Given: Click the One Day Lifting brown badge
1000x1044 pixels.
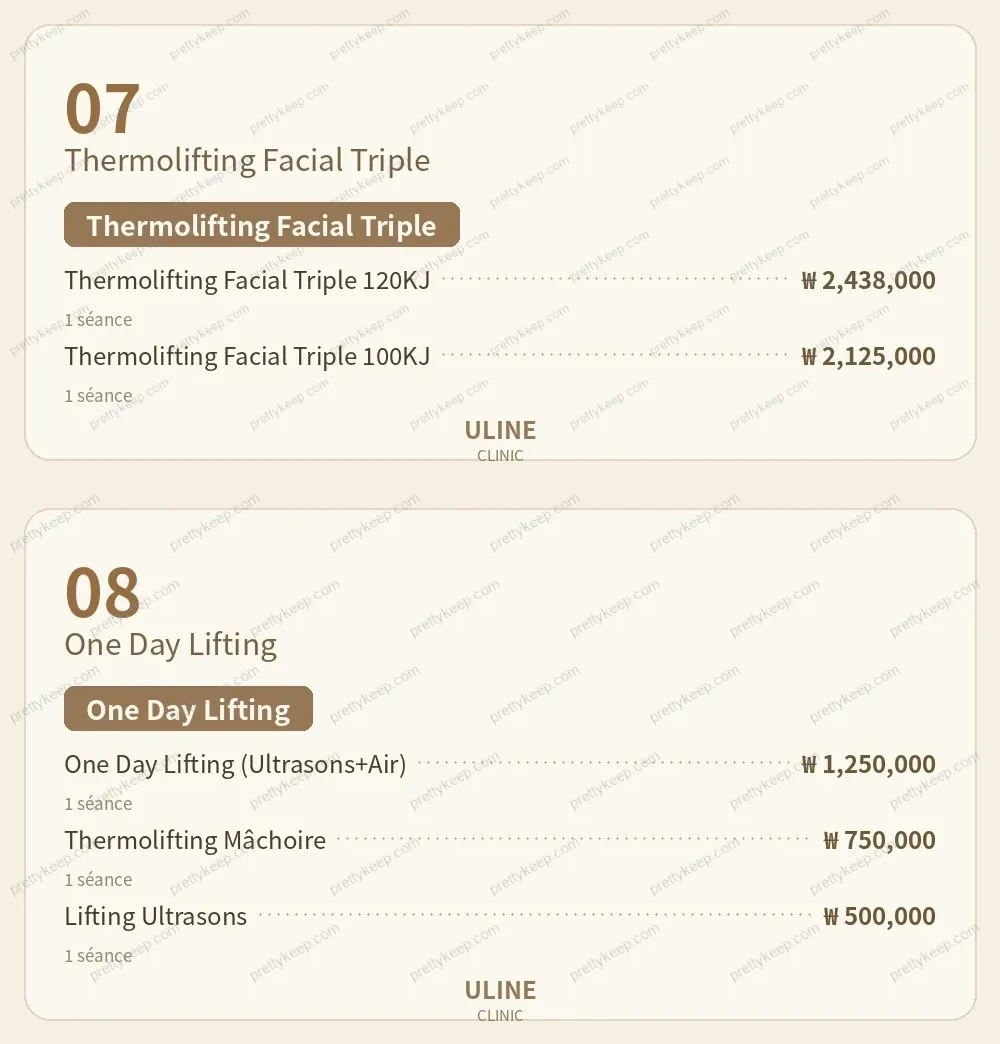Looking at the screenshot, I should click(188, 708).
